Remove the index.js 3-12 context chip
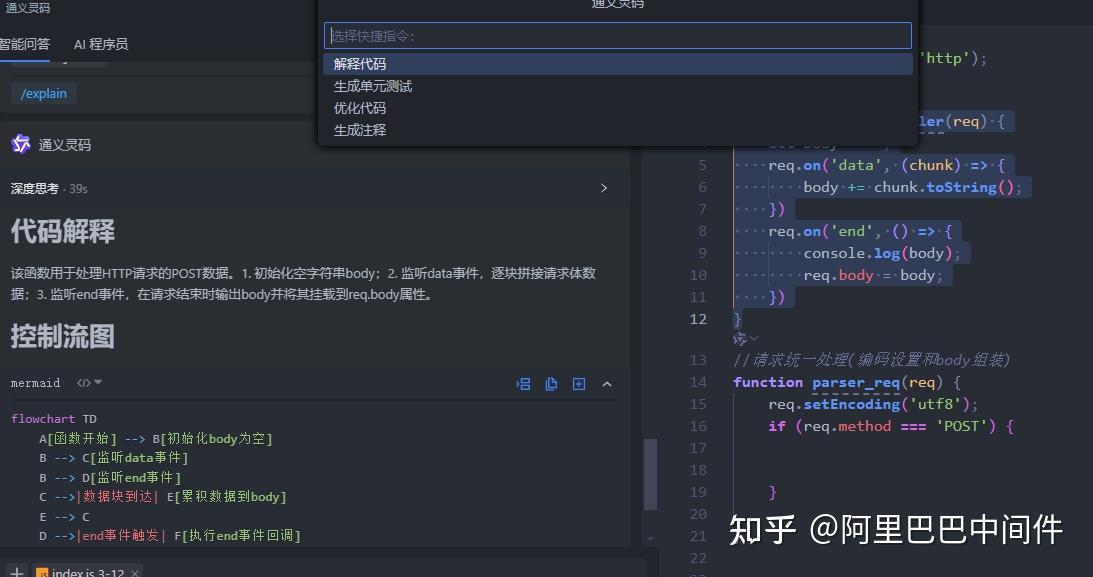This screenshot has height=577, width=1093. click(135, 573)
